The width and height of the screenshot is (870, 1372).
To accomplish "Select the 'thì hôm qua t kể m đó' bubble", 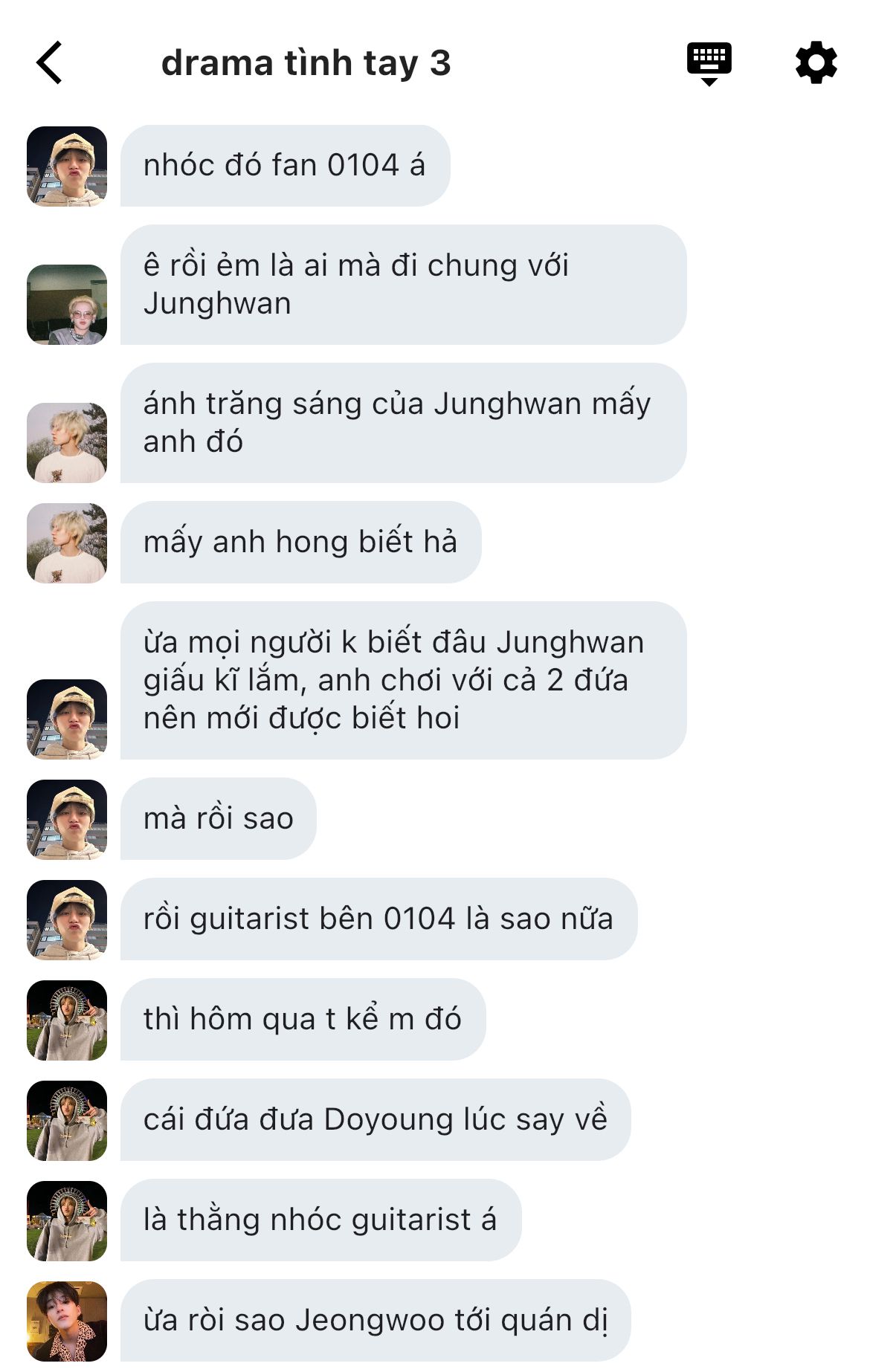I will pos(303,1020).
